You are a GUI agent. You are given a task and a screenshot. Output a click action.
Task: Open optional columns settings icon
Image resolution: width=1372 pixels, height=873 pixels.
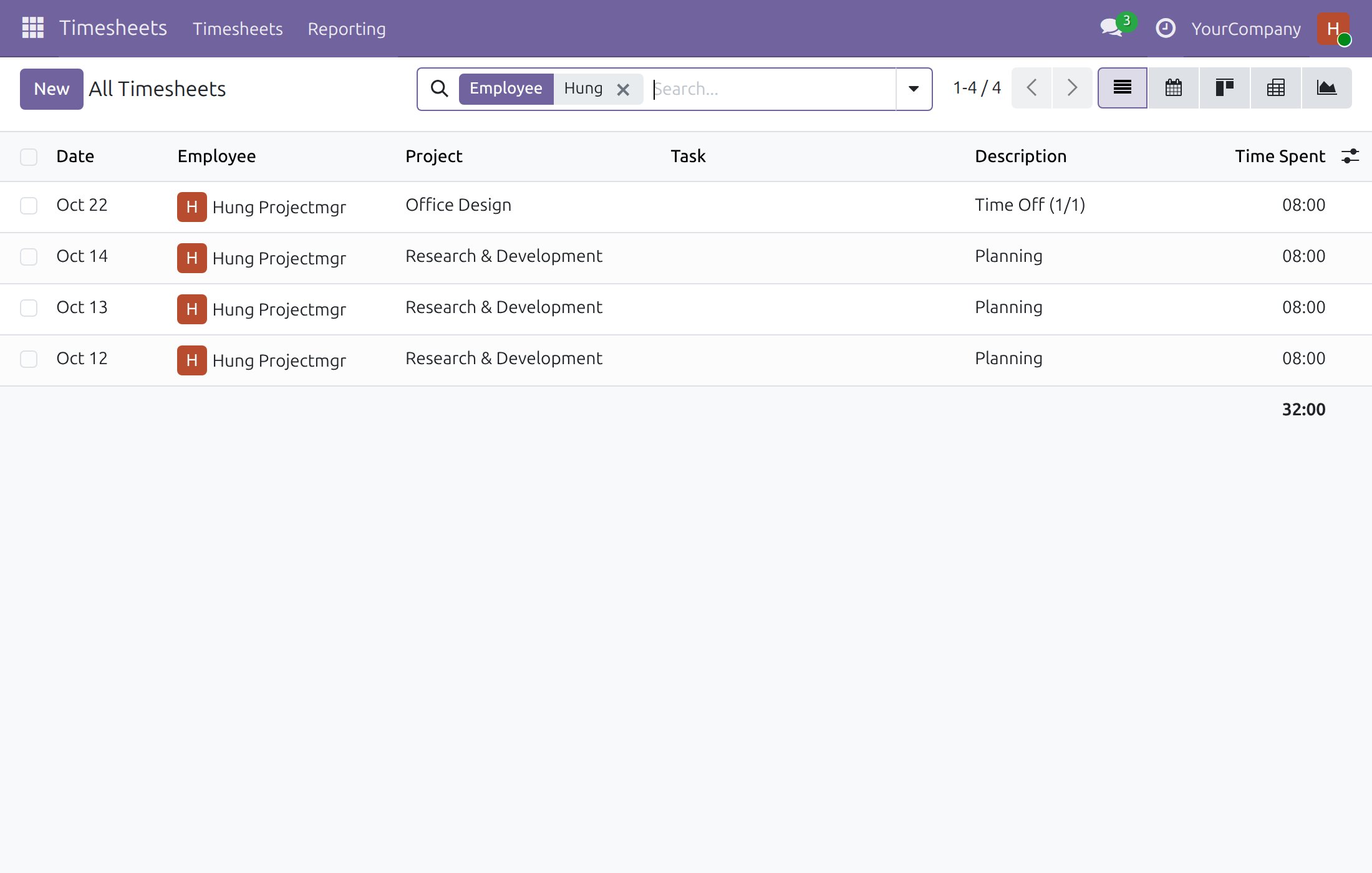tap(1350, 156)
